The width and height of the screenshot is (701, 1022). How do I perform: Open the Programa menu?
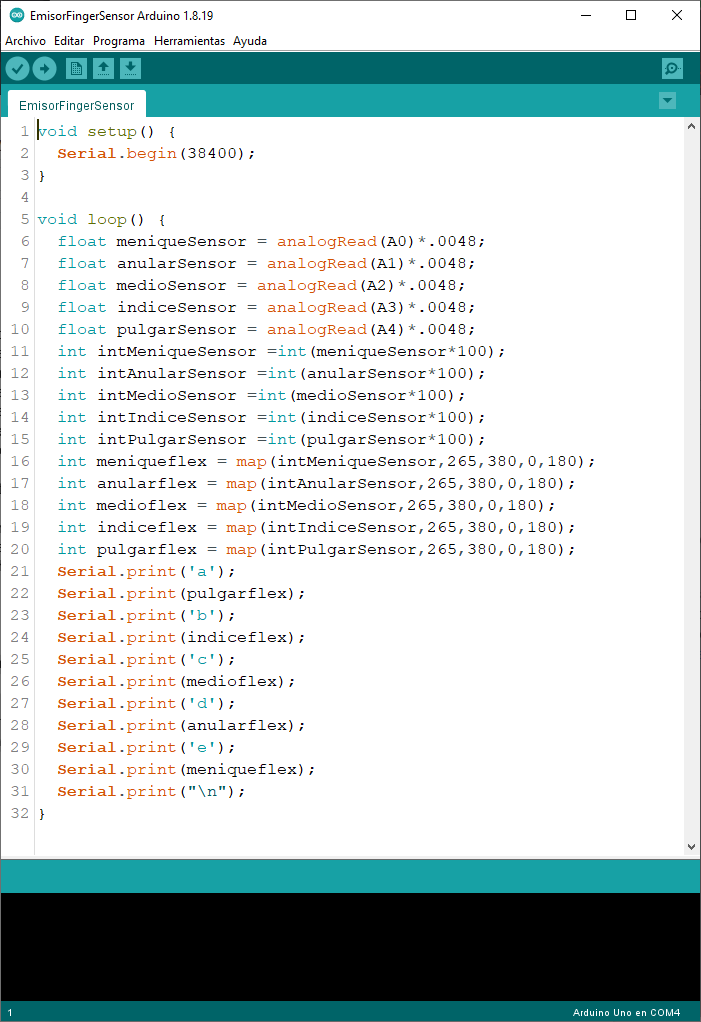pyautogui.click(x=119, y=40)
